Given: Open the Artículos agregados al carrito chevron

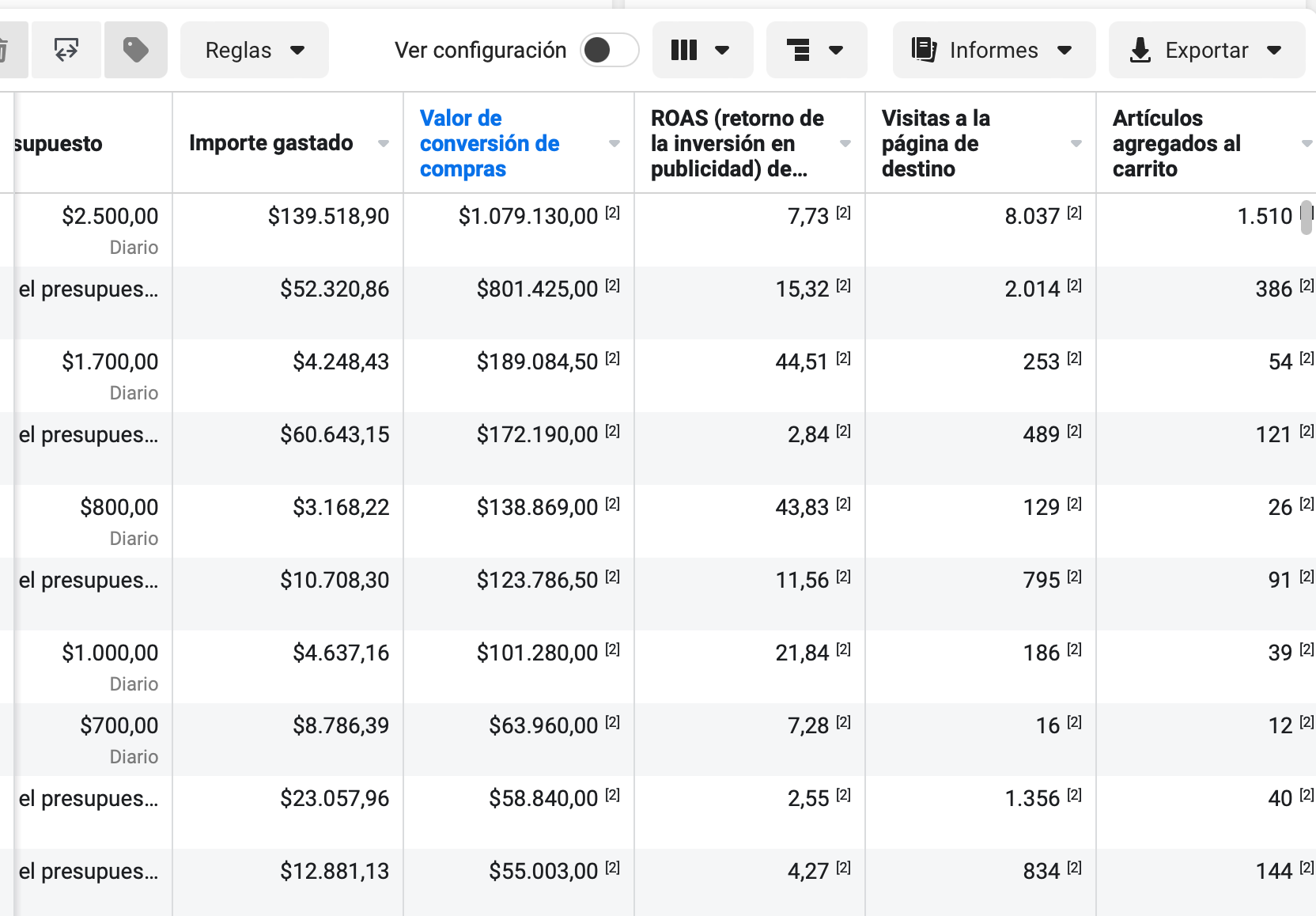Looking at the screenshot, I should point(1306,144).
